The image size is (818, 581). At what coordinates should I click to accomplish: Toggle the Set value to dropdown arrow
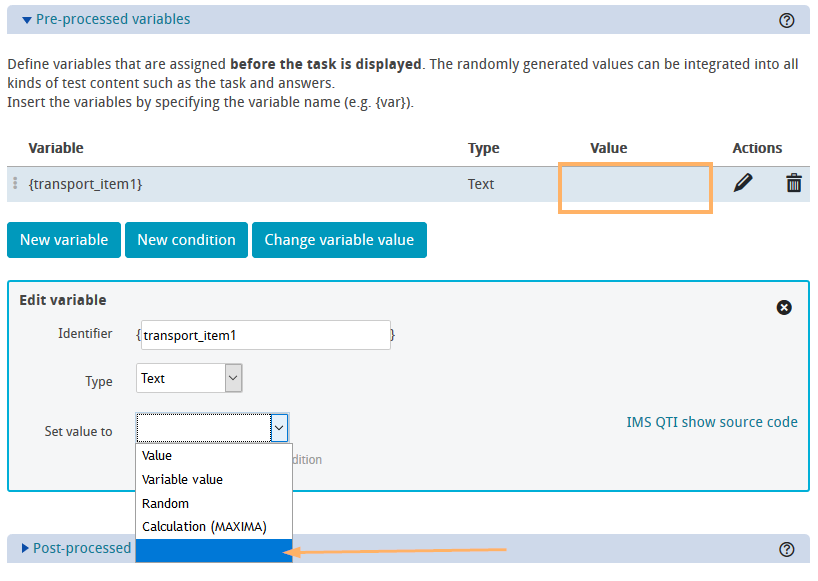coord(279,429)
